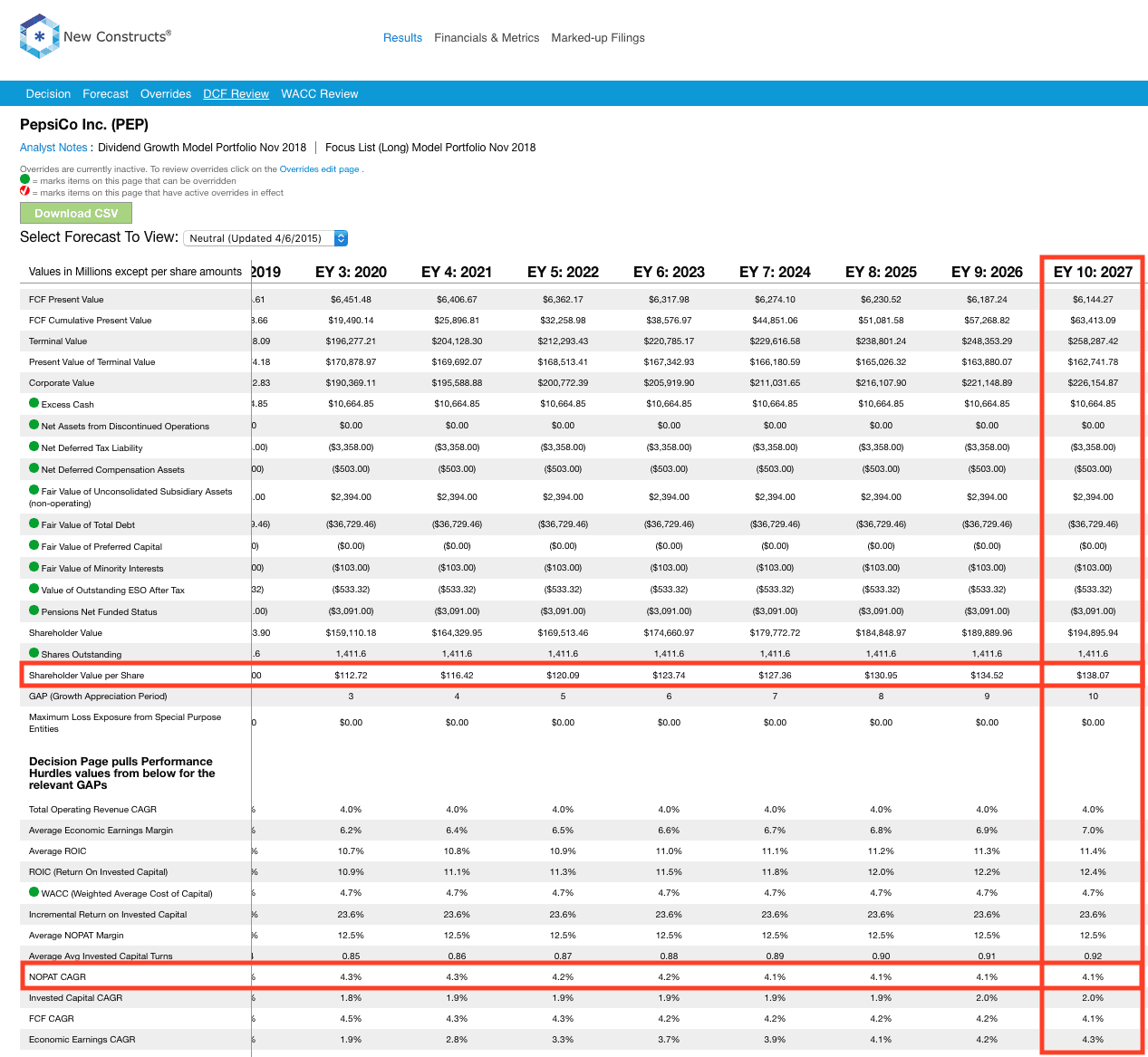Click the $138.07 Shareholder Value per Share cell
Screen dimensions: 1148x1057
[1093, 676]
